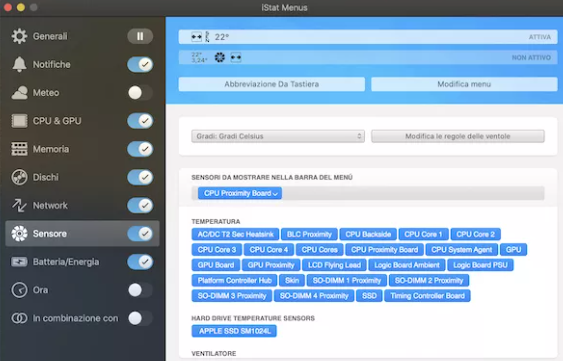Click the CPU & GPU chip icon
The height and width of the screenshot is (361, 563).
(x=19, y=121)
